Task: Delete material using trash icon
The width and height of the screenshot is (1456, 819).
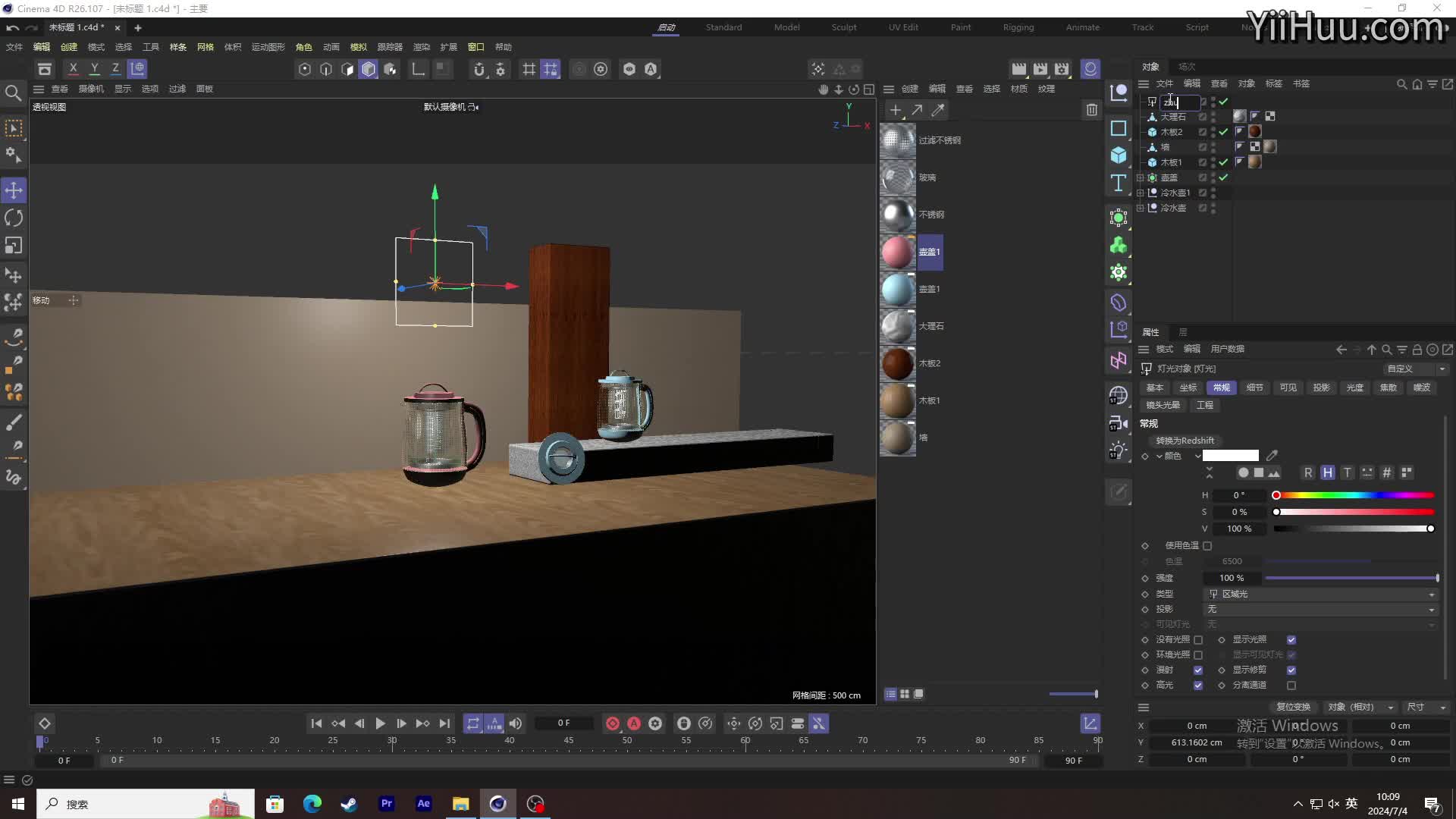Action: pyautogui.click(x=1091, y=110)
